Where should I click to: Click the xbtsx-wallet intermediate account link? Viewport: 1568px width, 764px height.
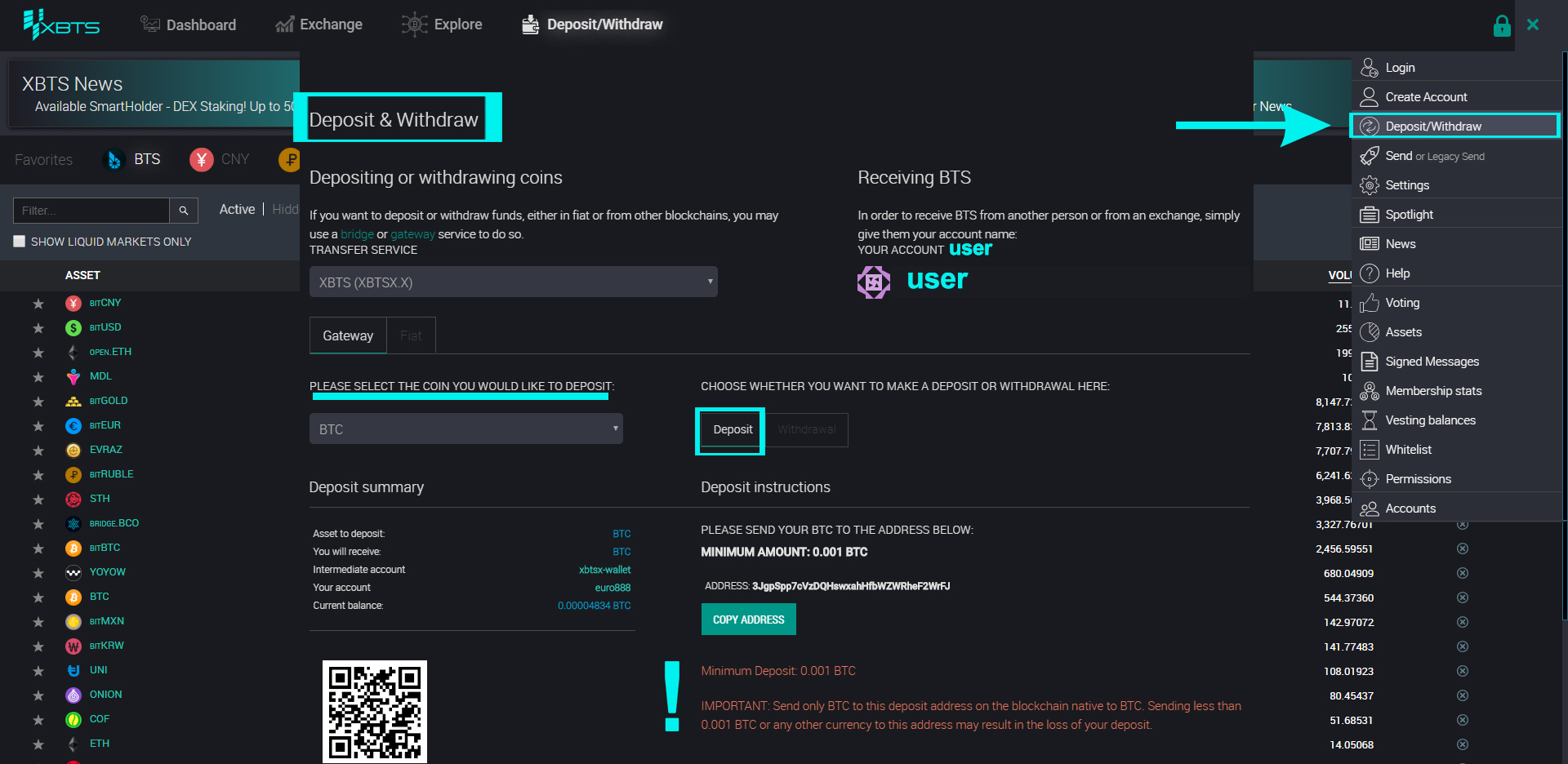tap(604, 570)
